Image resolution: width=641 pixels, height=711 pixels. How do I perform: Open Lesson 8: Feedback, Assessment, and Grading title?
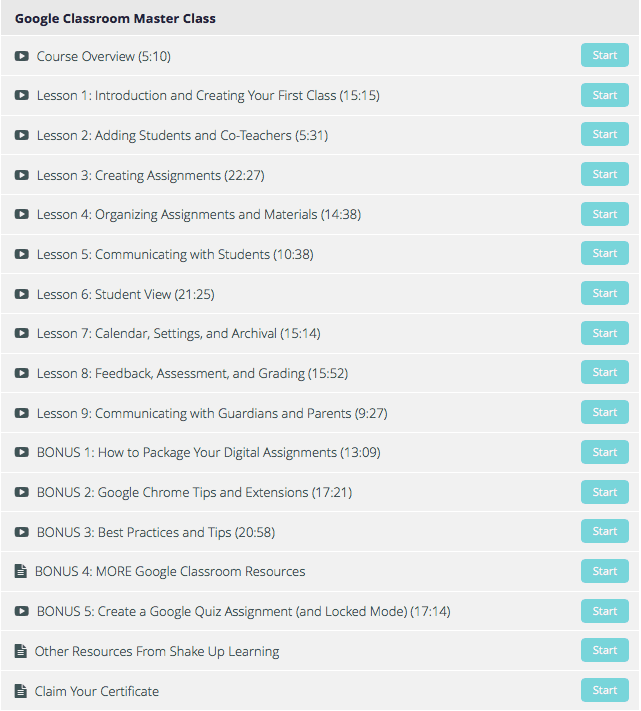coord(192,374)
